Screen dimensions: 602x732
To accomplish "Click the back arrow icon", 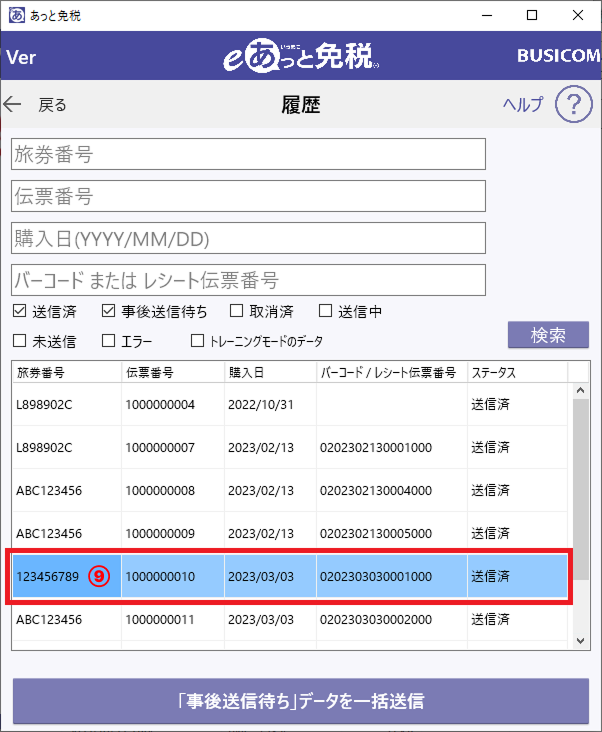I will [x=13, y=104].
